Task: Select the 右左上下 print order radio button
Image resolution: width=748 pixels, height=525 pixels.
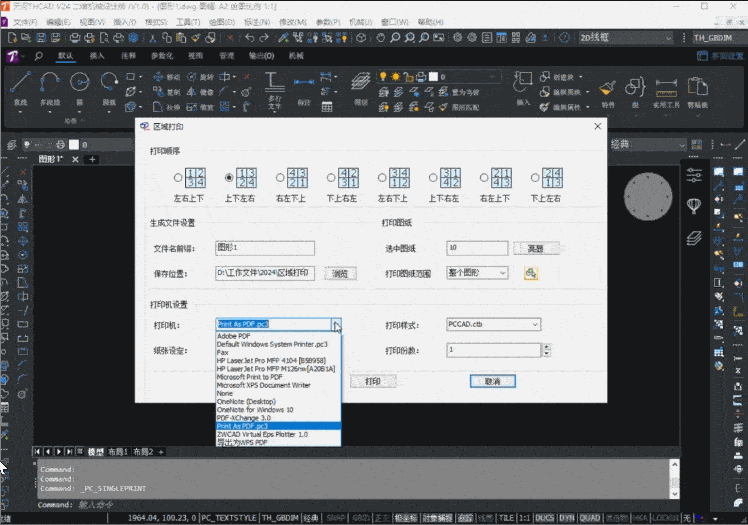Action: tap(484, 177)
